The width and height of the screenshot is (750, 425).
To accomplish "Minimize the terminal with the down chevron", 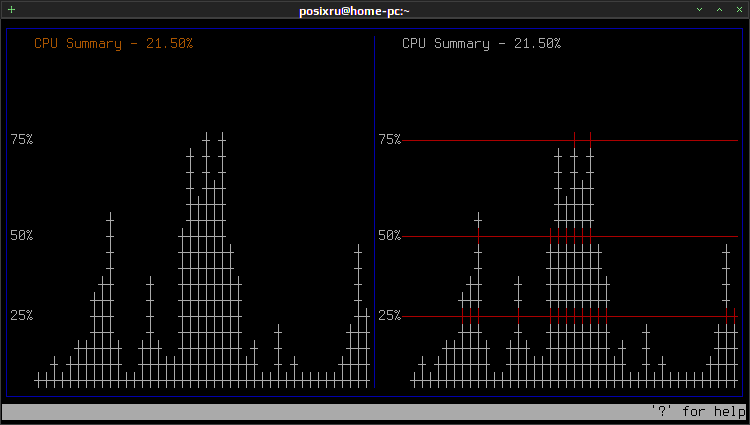I will 699,10.
